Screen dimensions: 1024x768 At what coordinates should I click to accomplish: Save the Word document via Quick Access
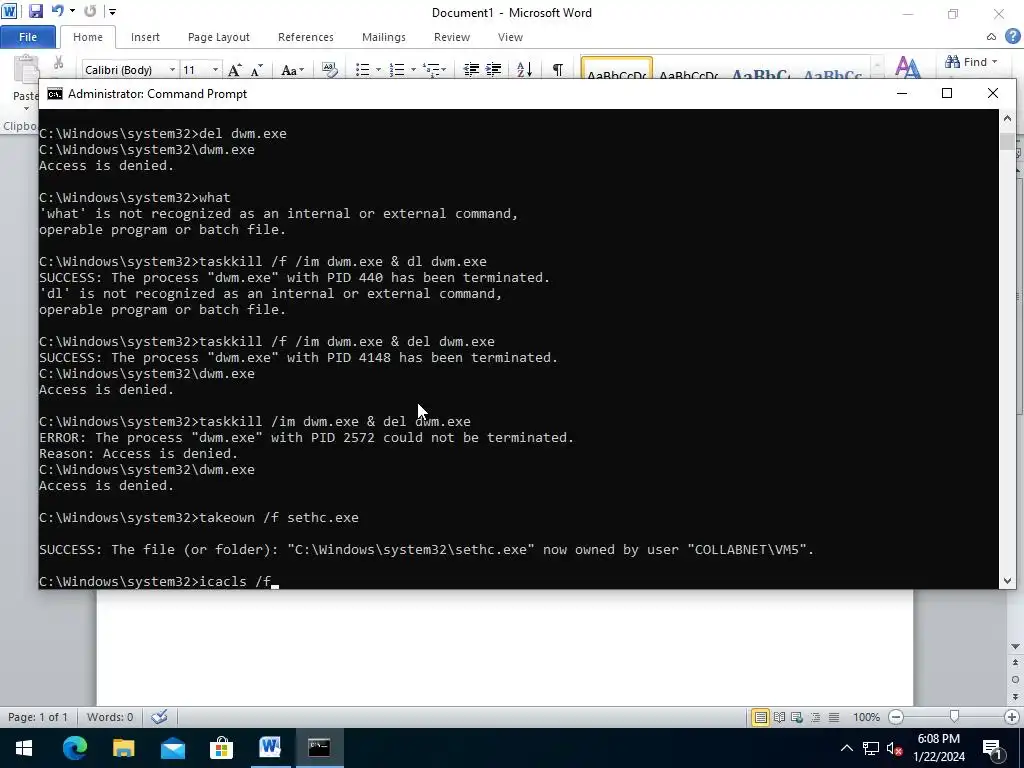[35, 11]
